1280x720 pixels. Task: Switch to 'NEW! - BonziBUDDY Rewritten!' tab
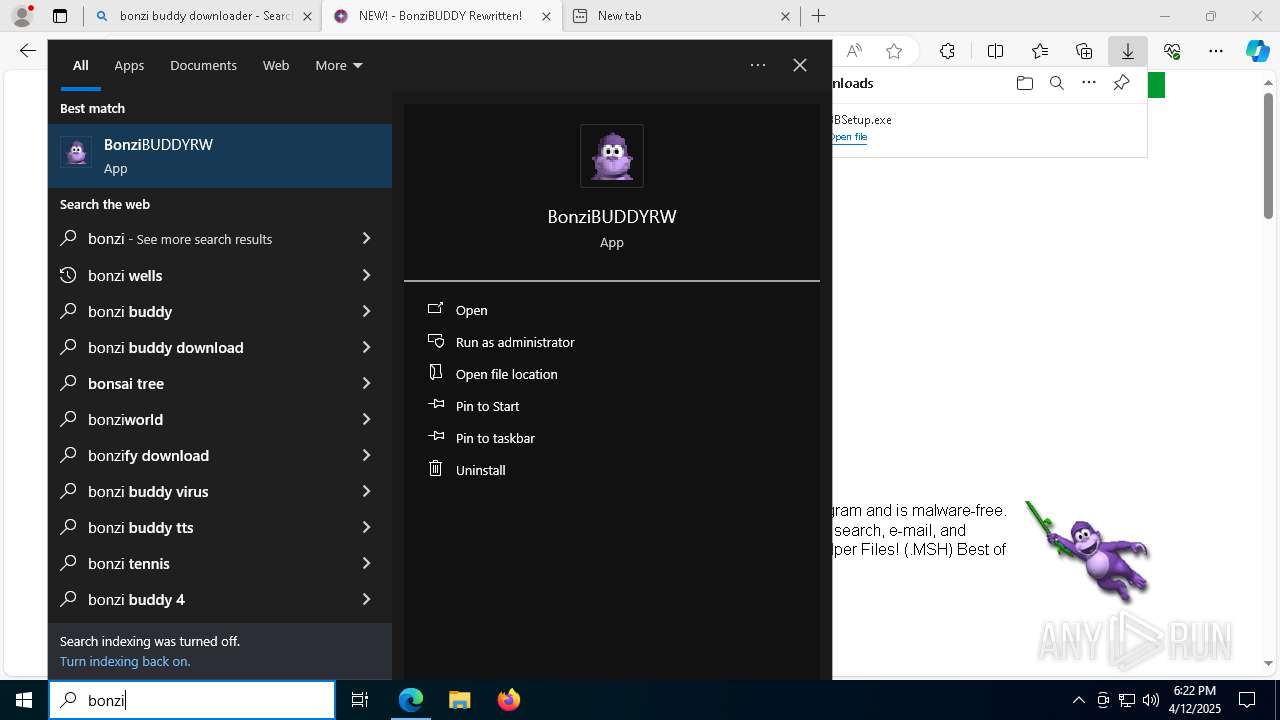[441, 16]
